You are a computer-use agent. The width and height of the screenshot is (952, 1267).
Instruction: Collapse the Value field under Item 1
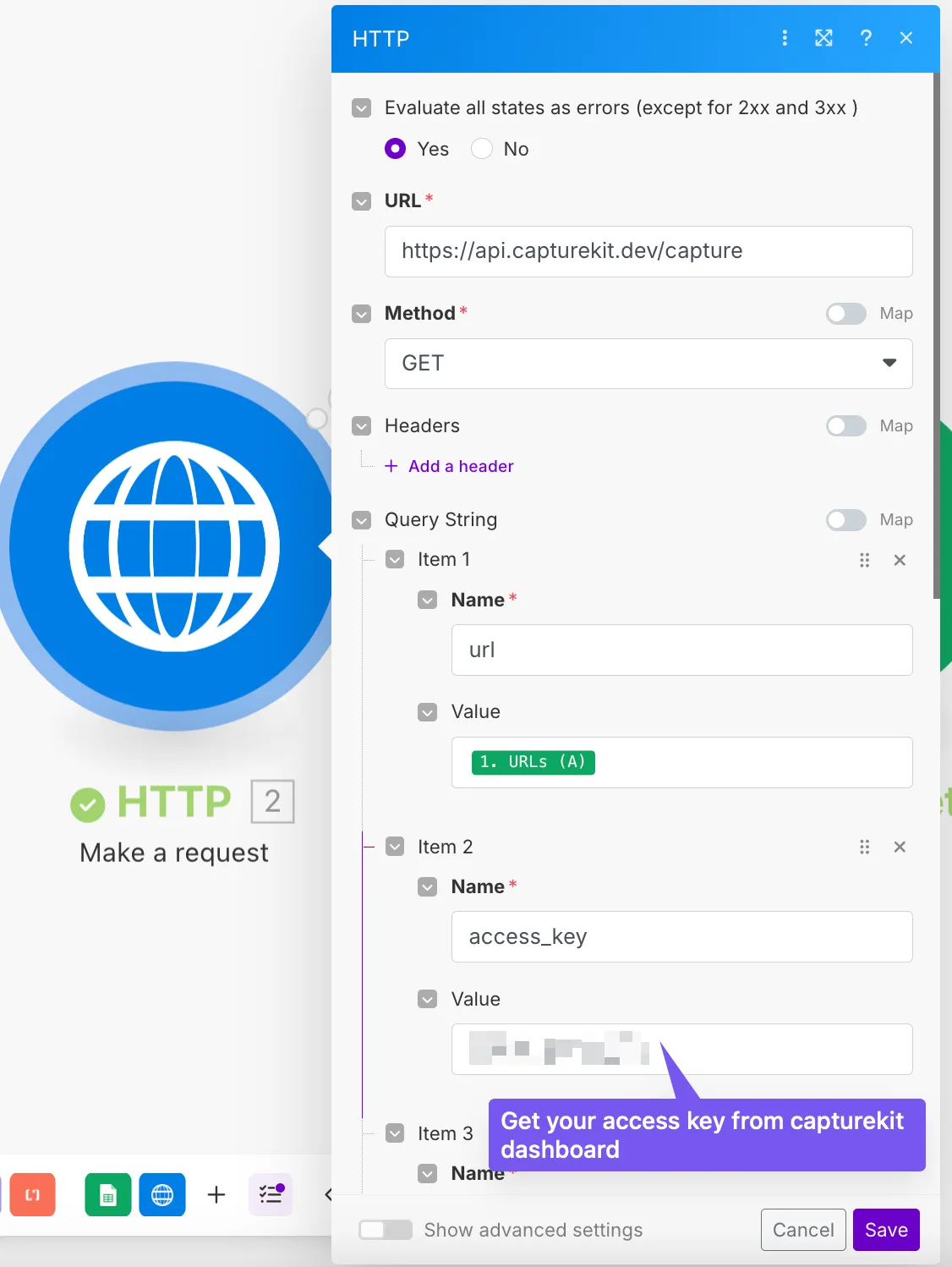[428, 712]
